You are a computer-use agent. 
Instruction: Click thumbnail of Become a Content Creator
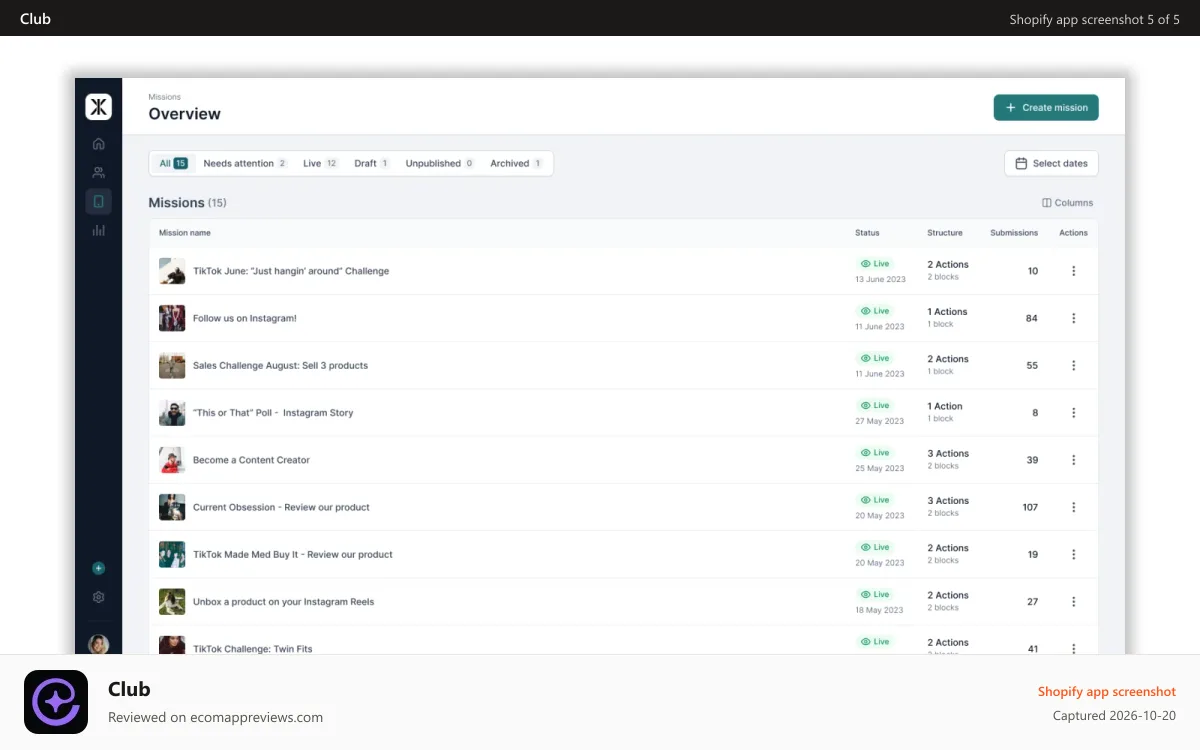pyautogui.click(x=172, y=460)
